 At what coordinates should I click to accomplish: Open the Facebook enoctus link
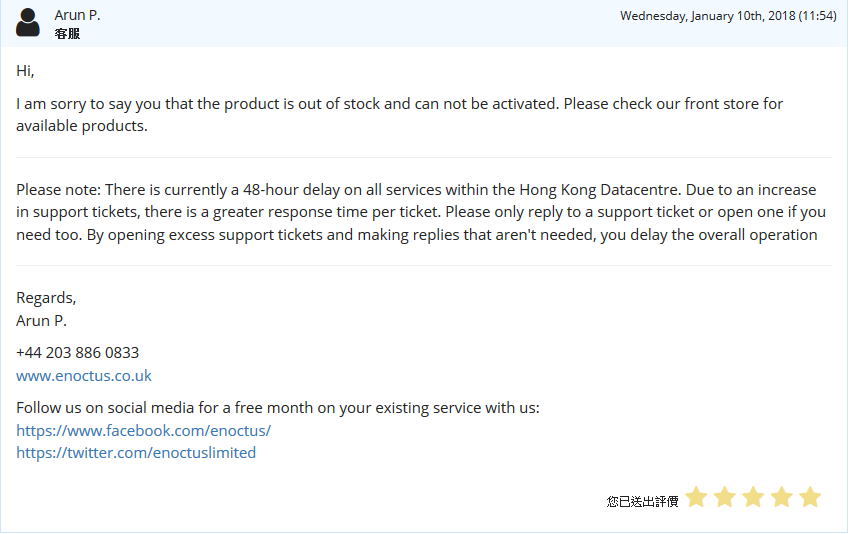click(x=143, y=431)
